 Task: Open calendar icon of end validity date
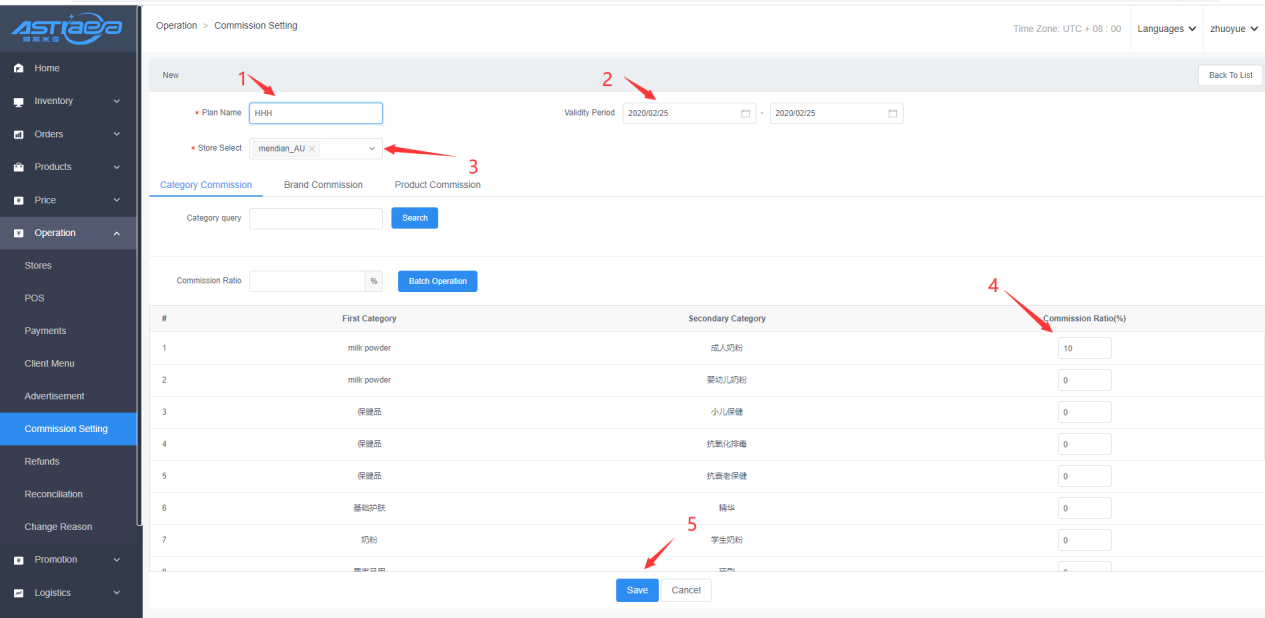[892, 114]
